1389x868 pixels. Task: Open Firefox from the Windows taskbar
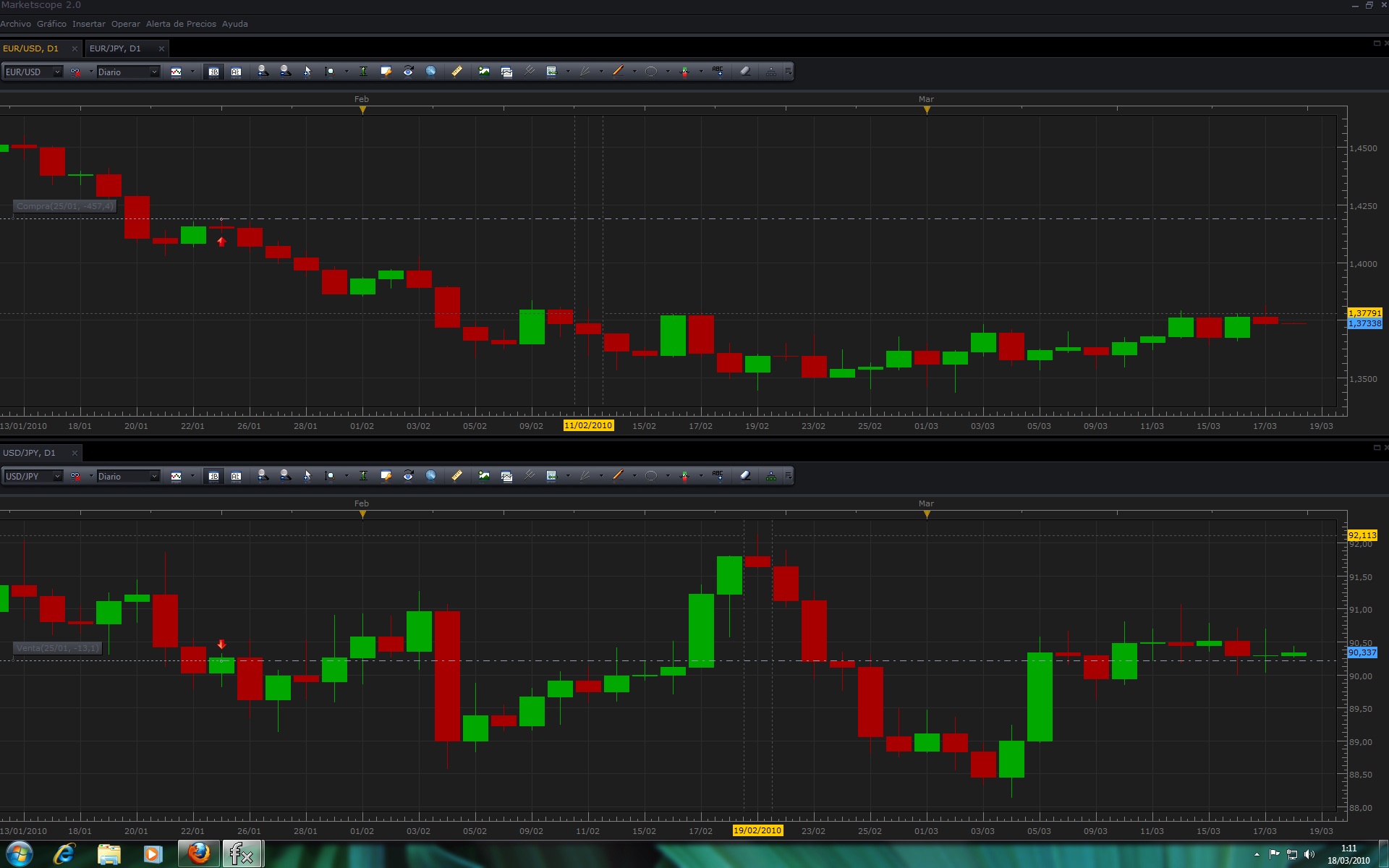pos(199,854)
